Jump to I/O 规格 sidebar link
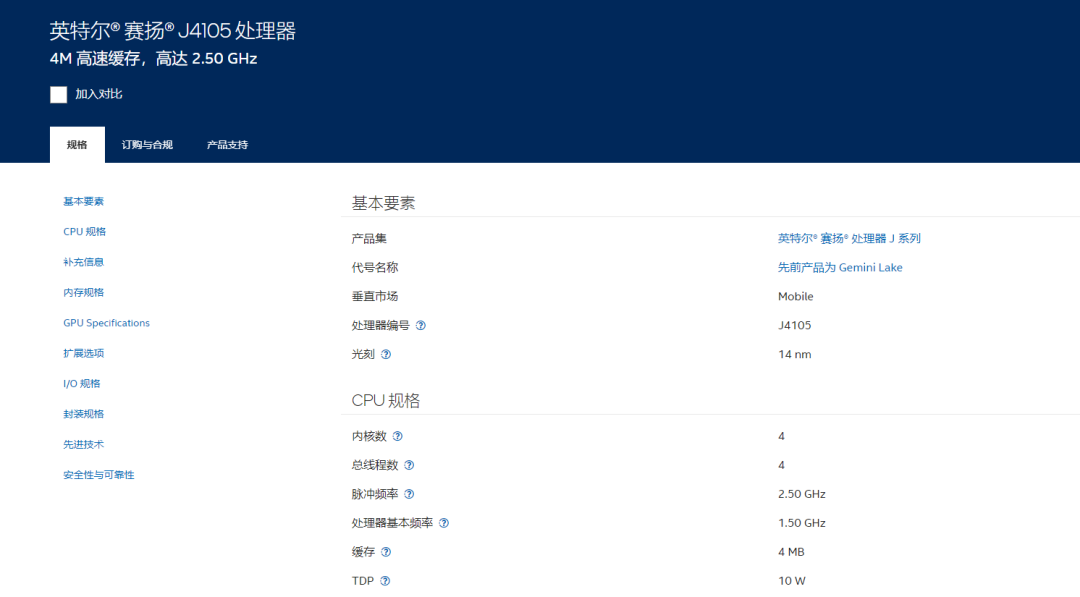Viewport: 1080px width, 597px height. point(81,384)
